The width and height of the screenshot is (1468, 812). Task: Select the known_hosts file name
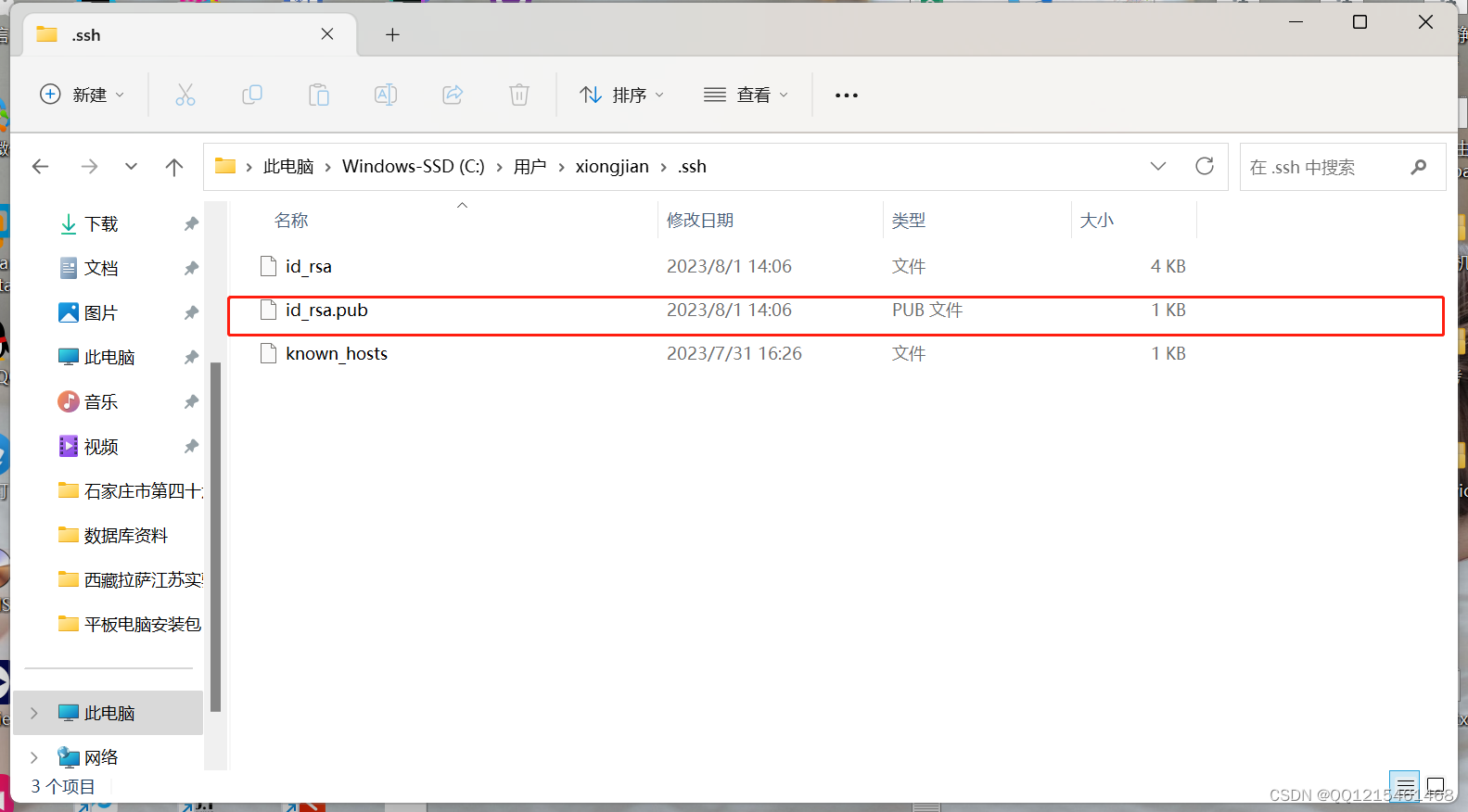point(337,354)
